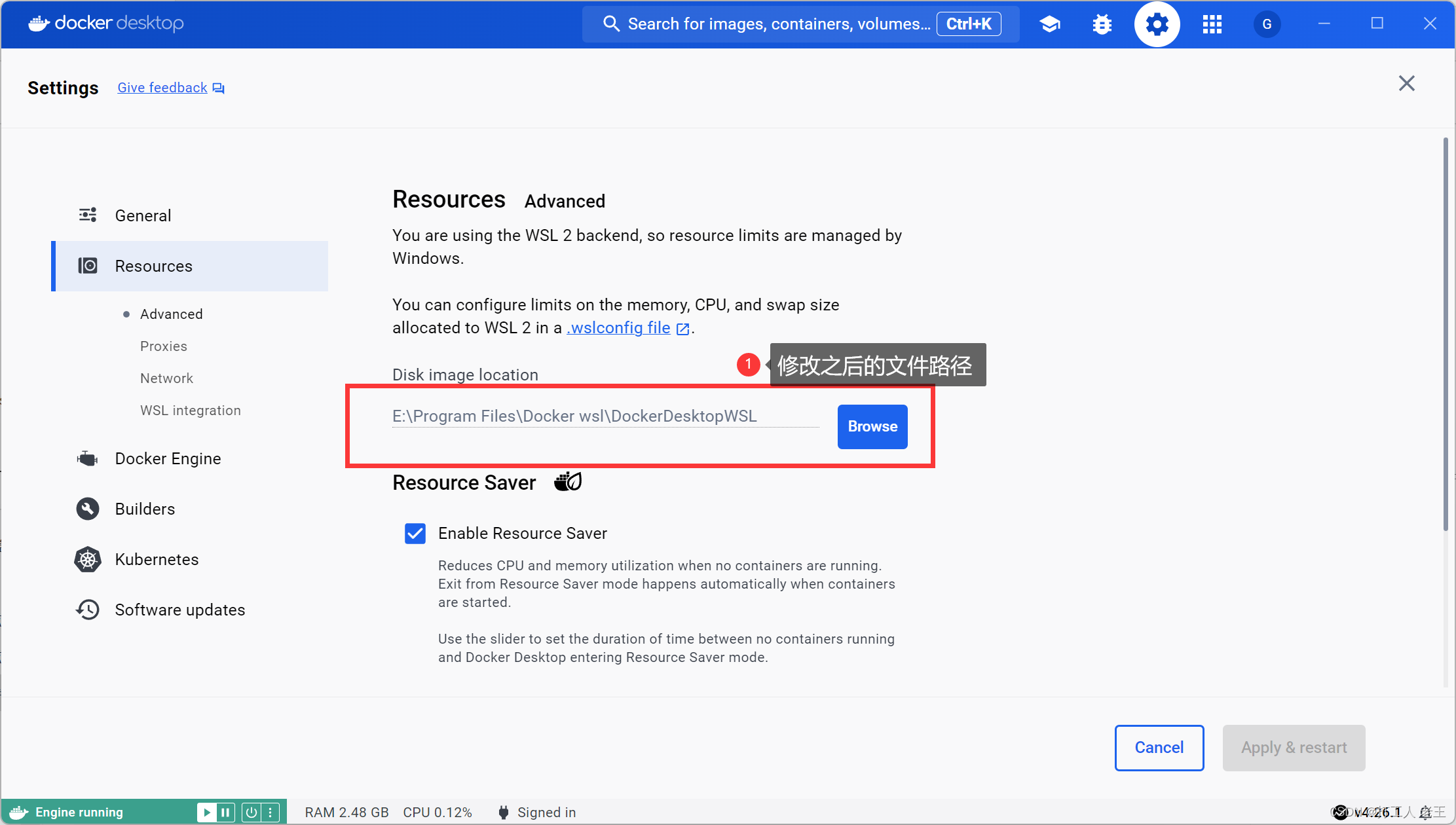Select the Resources settings tab
Screen dimensions: 1456x825
coord(190,266)
